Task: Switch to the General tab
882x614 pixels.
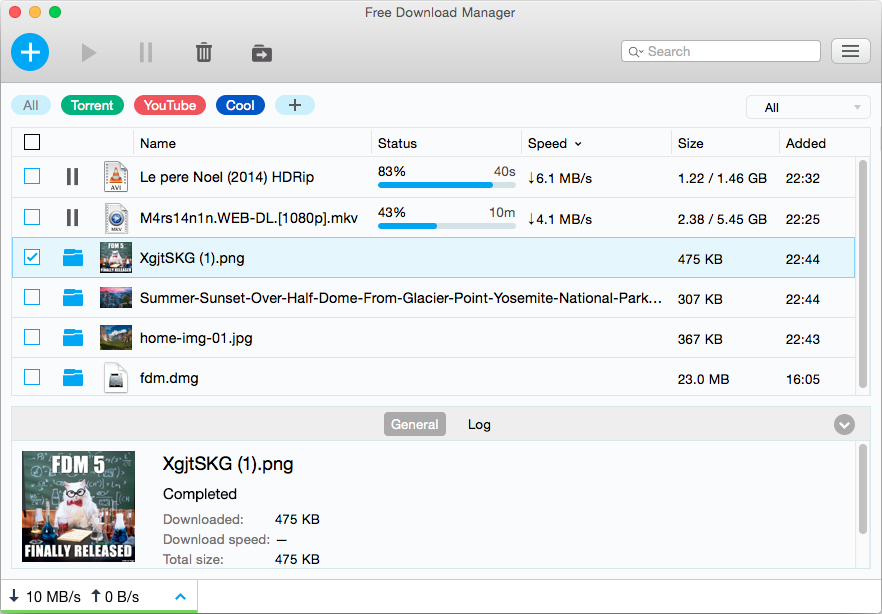Action: click(415, 425)
